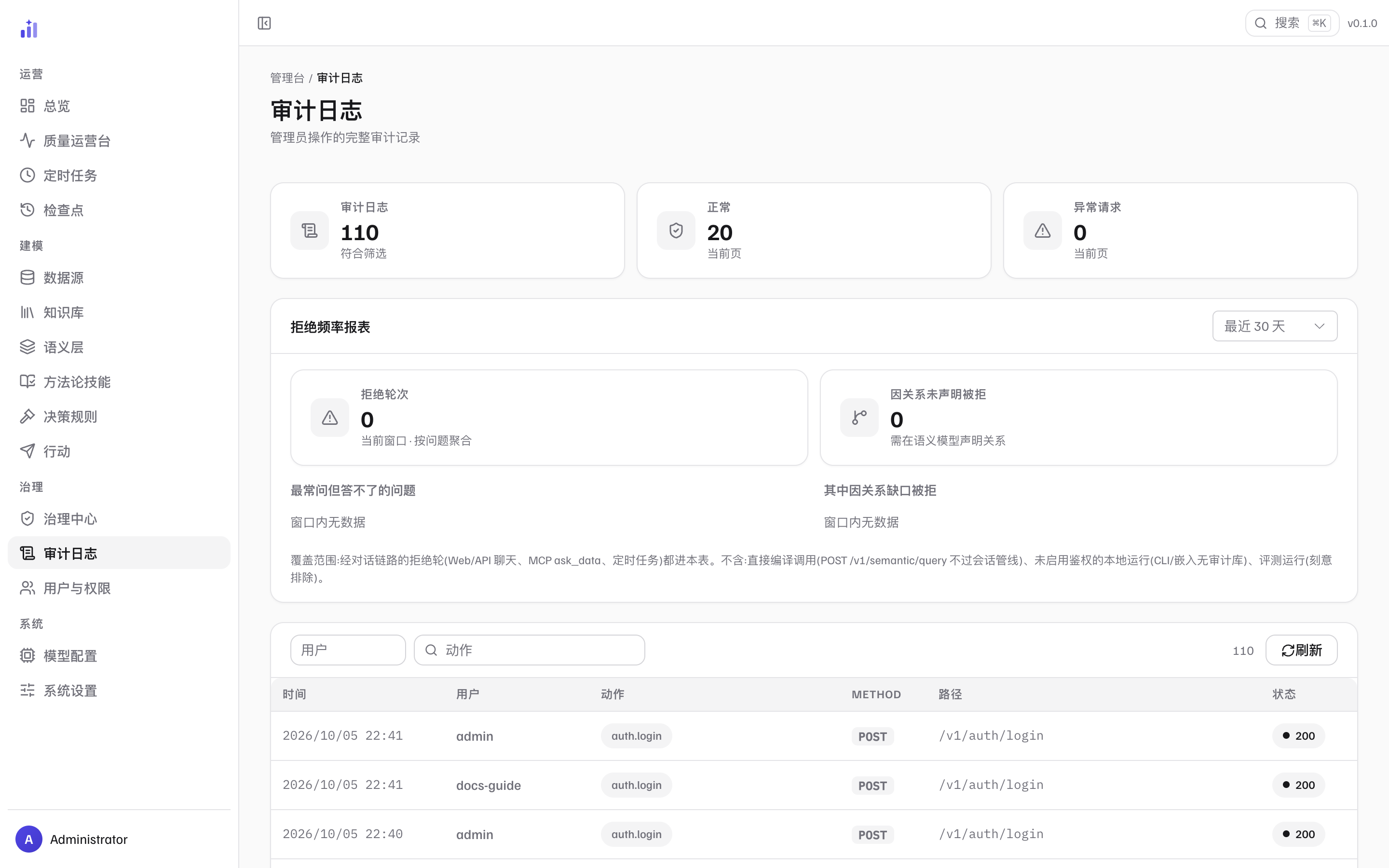Click the 方法论技能 book icon
The height and width of the screenshot is (868, 1389).
click(27, 382)
